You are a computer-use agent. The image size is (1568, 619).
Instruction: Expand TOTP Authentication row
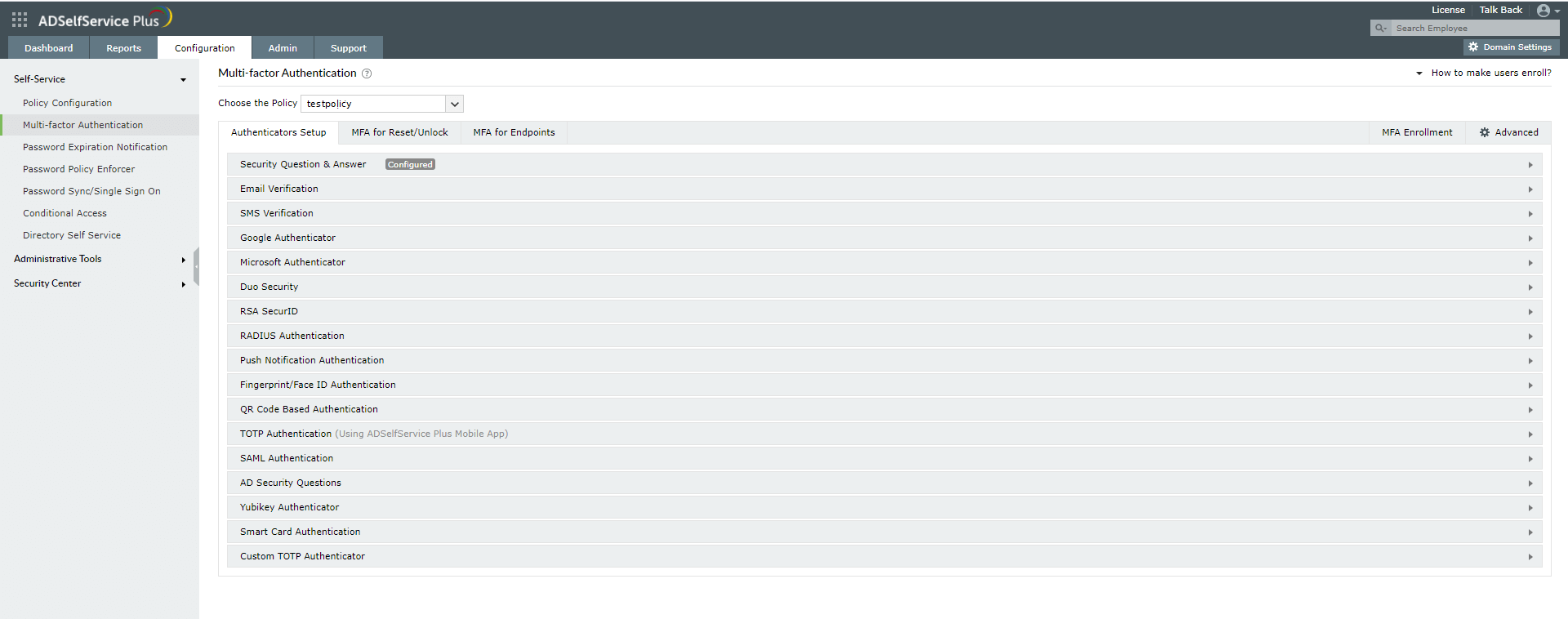(884, 434)
